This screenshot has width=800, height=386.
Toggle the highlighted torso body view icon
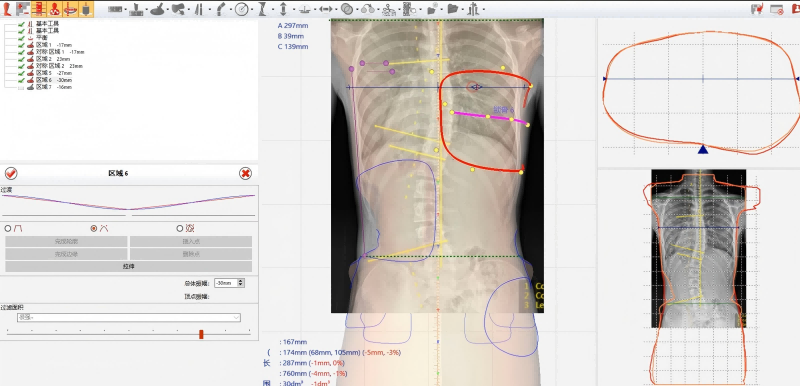(x=54, y=9)
